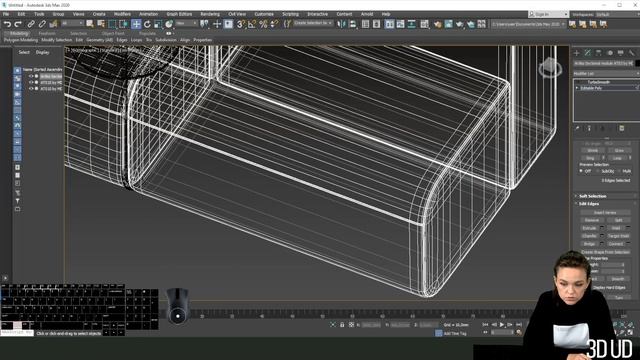Activate the Select and Scale tool
Viewport: 640px width, 360px height.
click(x=158, y=24)
